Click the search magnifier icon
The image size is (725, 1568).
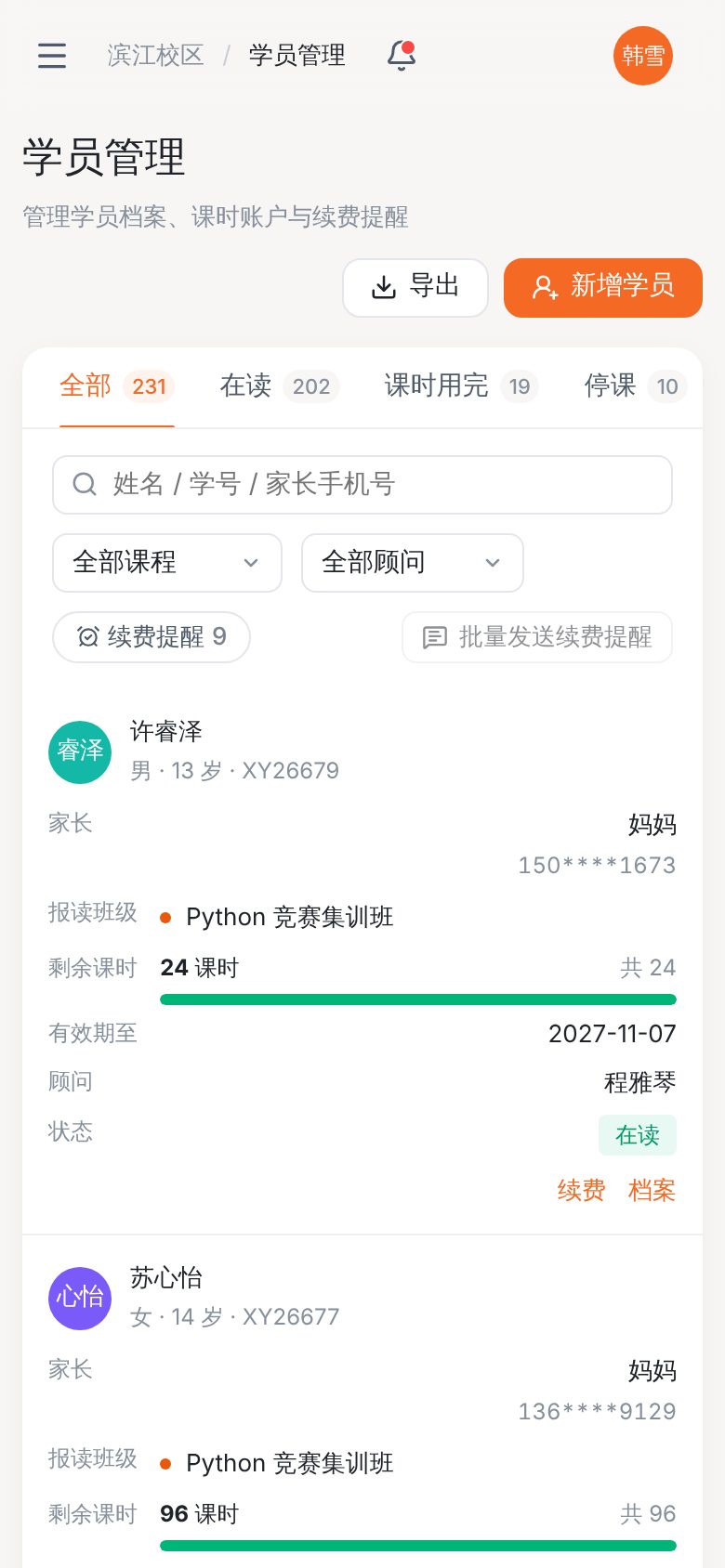point(85,485)
